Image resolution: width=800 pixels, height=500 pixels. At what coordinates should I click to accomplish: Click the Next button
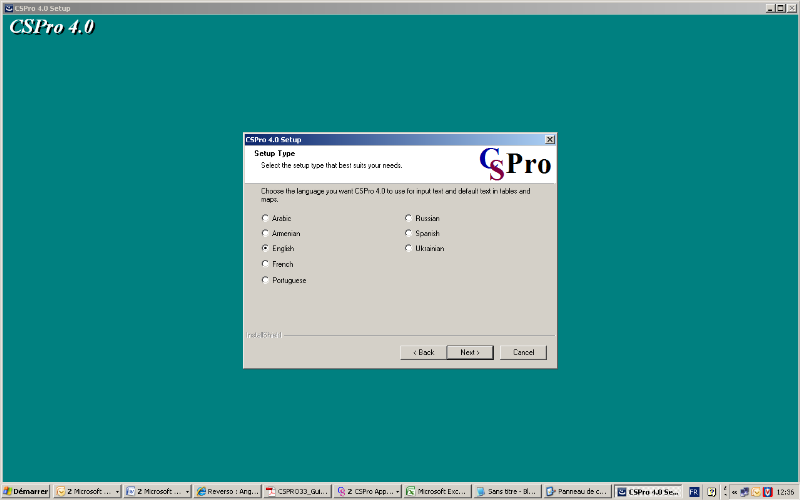[x=470, y=353]
